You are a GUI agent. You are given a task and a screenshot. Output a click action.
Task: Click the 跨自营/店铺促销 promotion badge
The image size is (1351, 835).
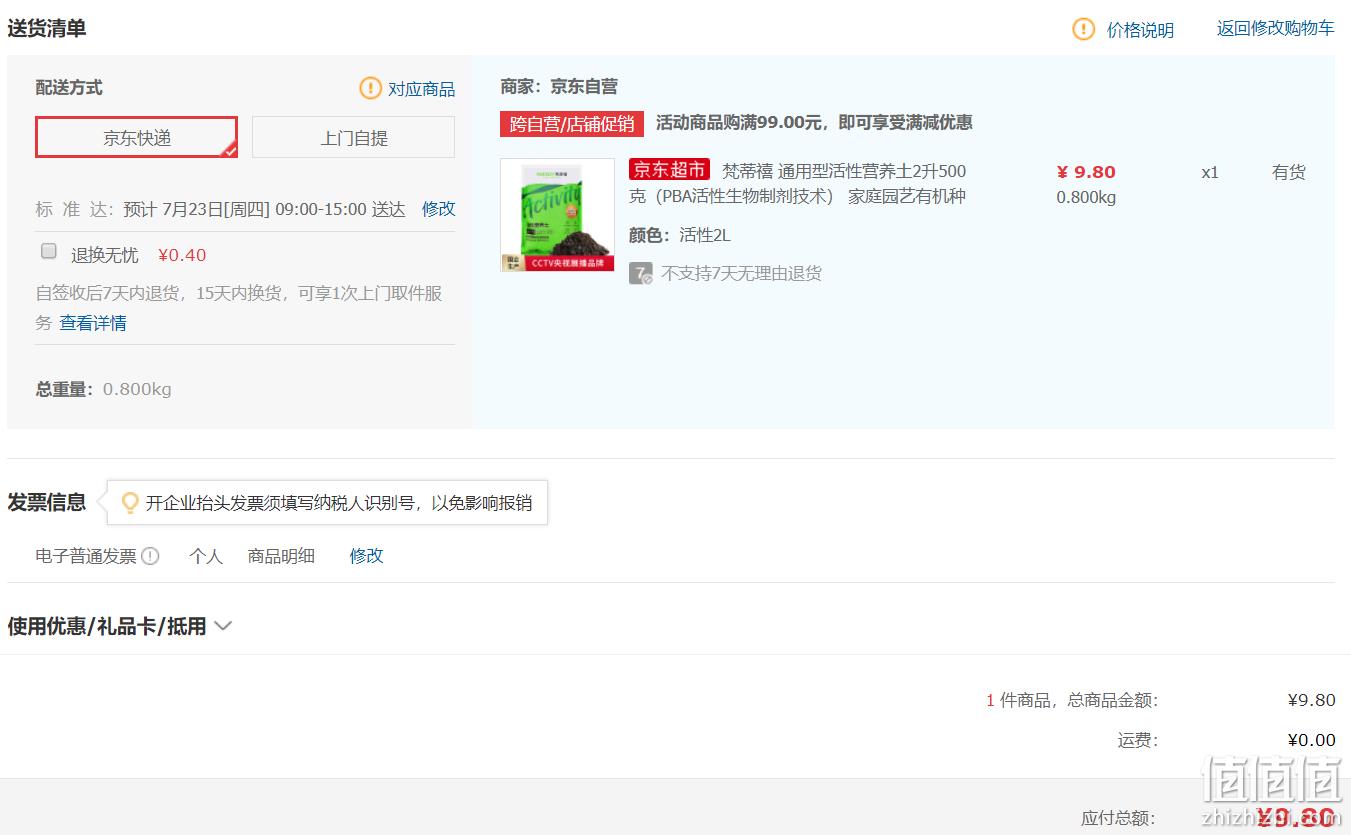click(x=572, y=123)
